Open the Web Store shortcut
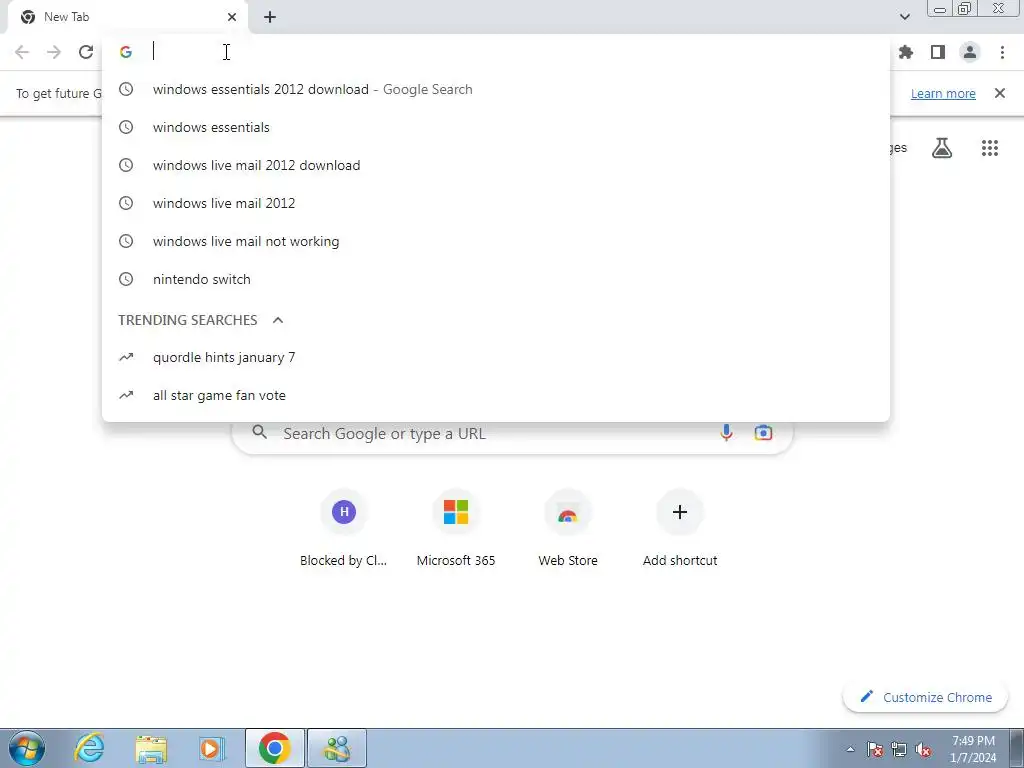Image resolution: width=1024 pixels, height=768 pixels. pos(568,529)
